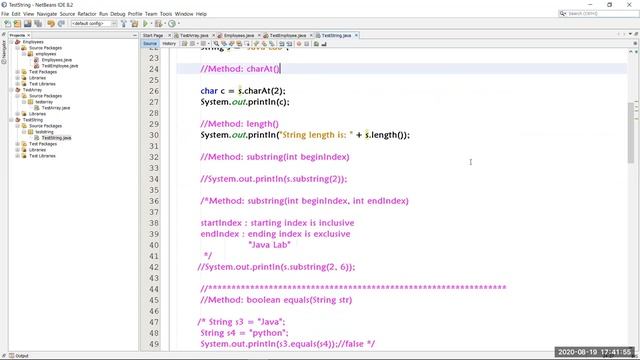Click the Save All toolbar icon
Screen dimensions: 640x360
[x=38, y=24]
